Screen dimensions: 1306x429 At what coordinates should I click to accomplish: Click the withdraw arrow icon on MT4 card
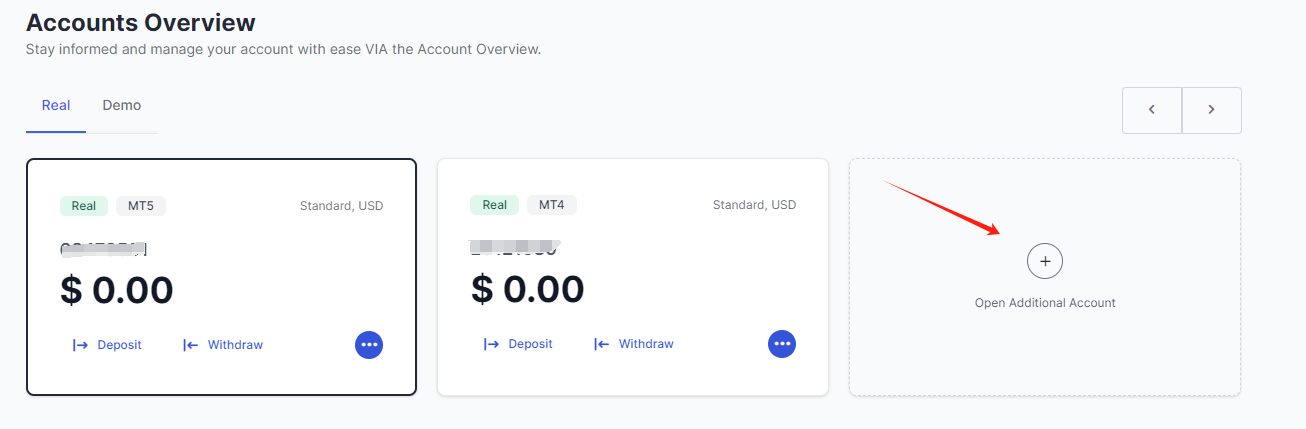click(602, 344)
